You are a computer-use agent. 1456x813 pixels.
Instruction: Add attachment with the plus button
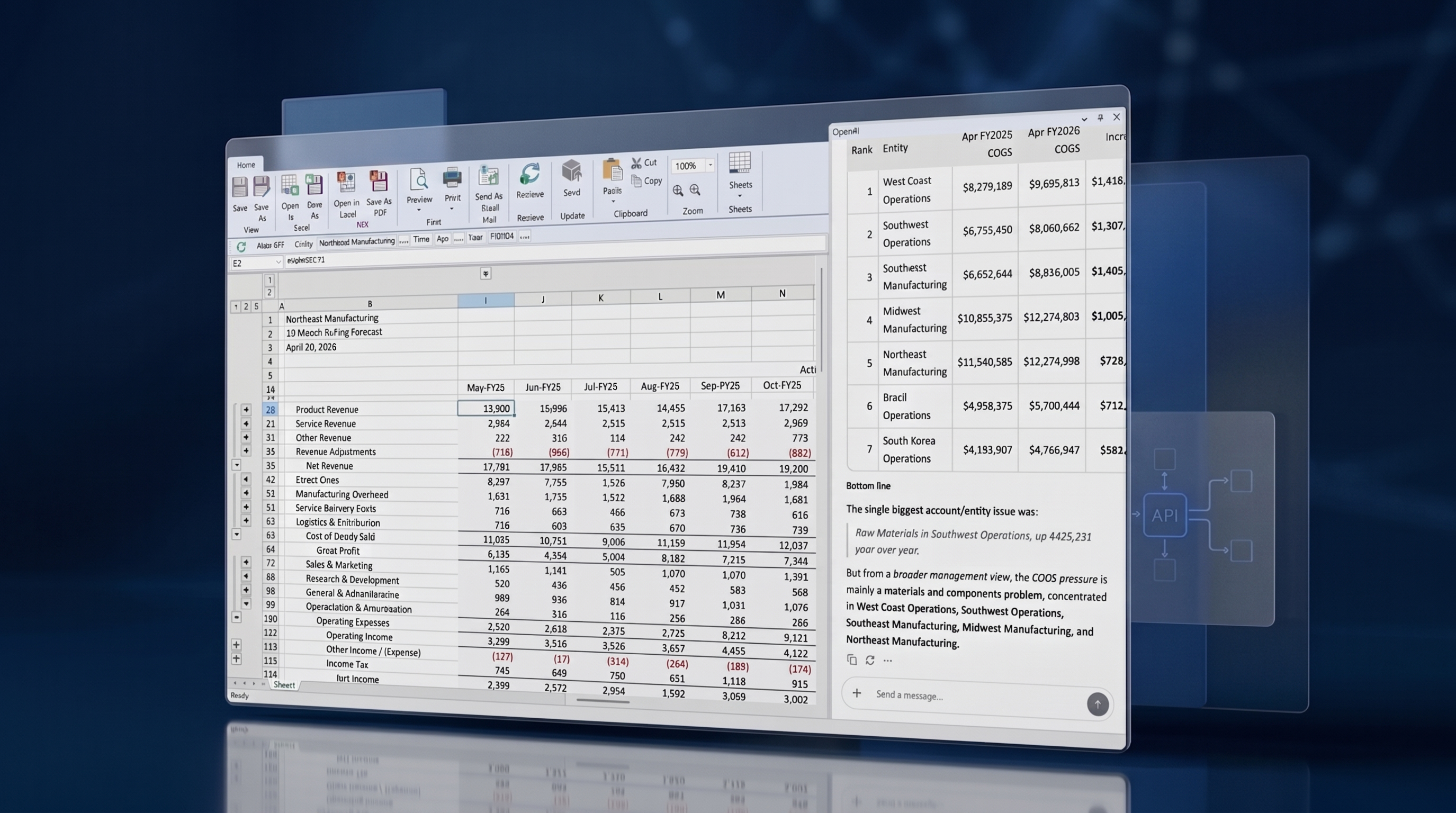coord(857,693)
